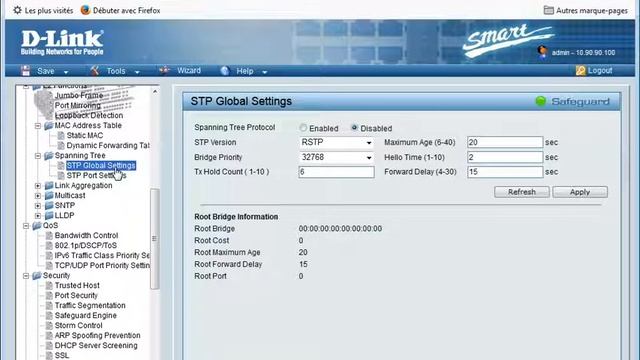This screenshot has height=360, width=640.
Task: Click the Storm Control page icon
Action: pyautogui.click(x=49, y=326)
